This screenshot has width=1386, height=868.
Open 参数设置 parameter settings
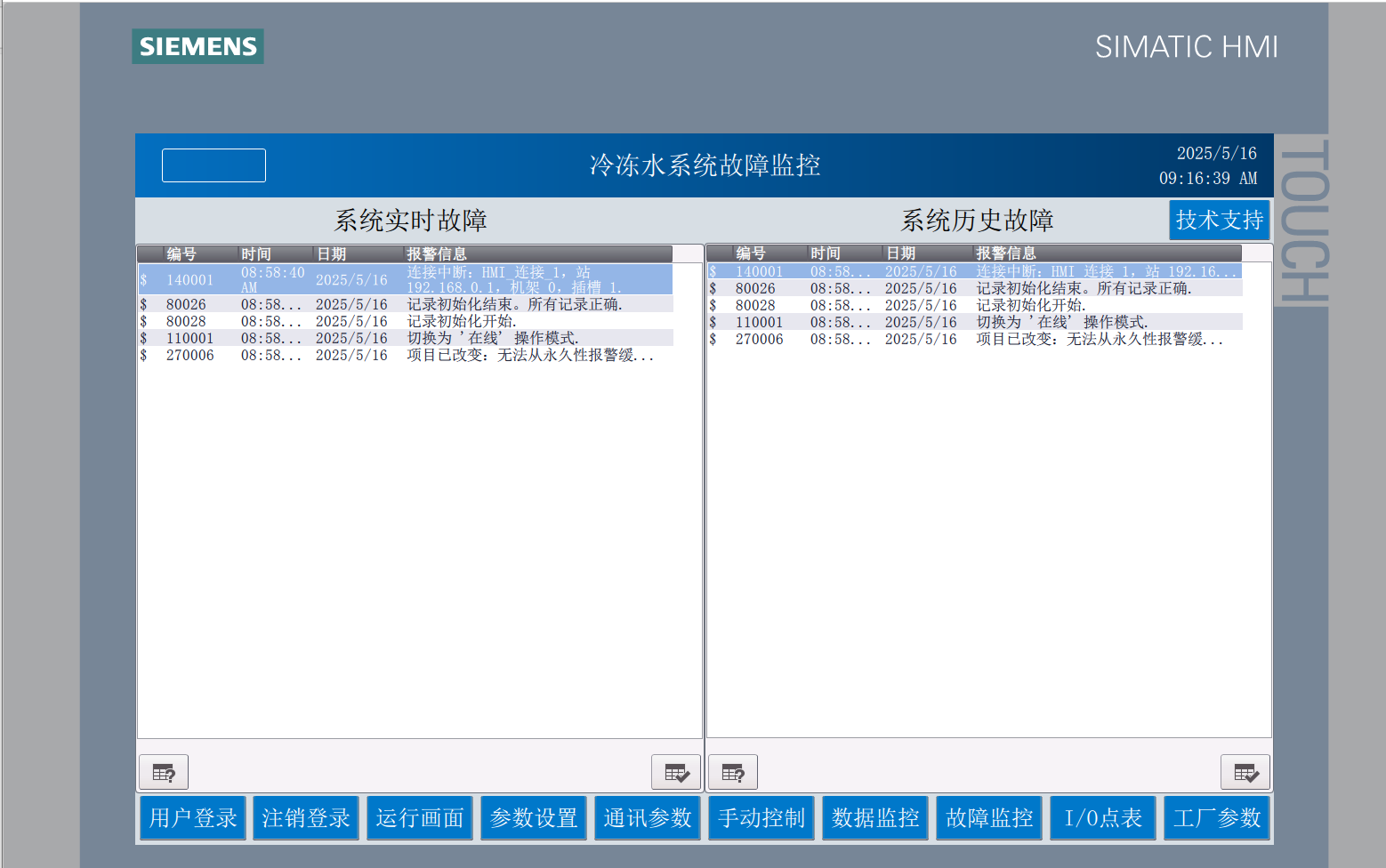point(534,817)
